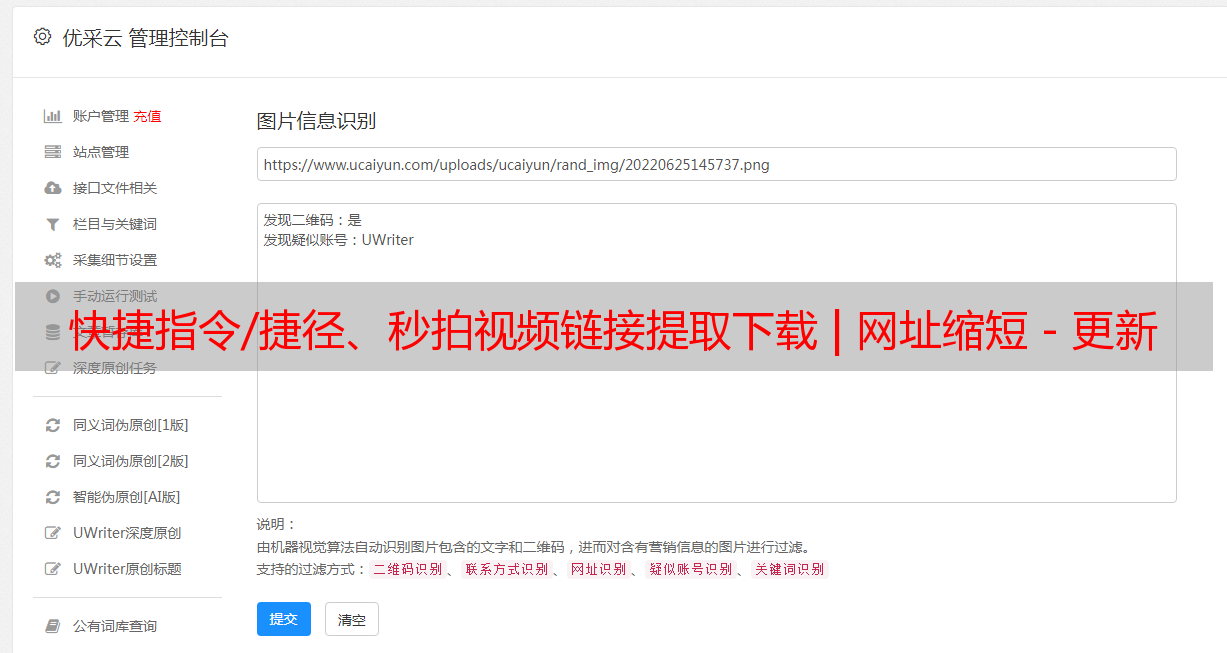Click the gear icon beside 优采云 管理控制台
1227x653 pixels.
42,37
